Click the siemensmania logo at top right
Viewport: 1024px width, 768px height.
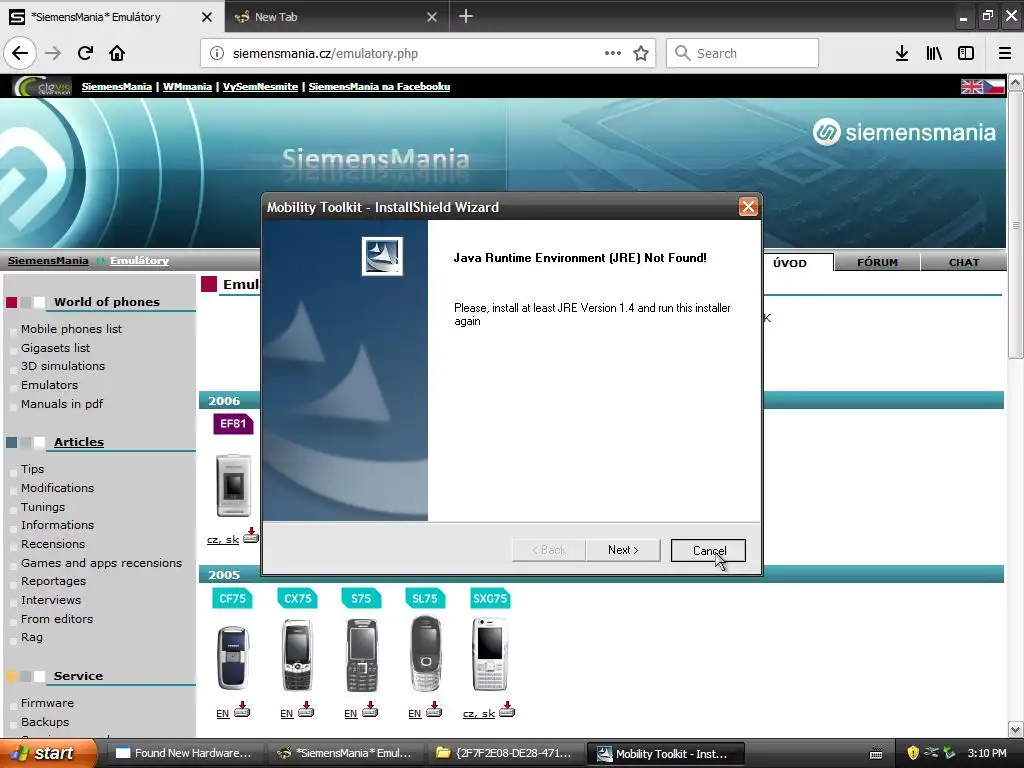(x=904, y=132)
